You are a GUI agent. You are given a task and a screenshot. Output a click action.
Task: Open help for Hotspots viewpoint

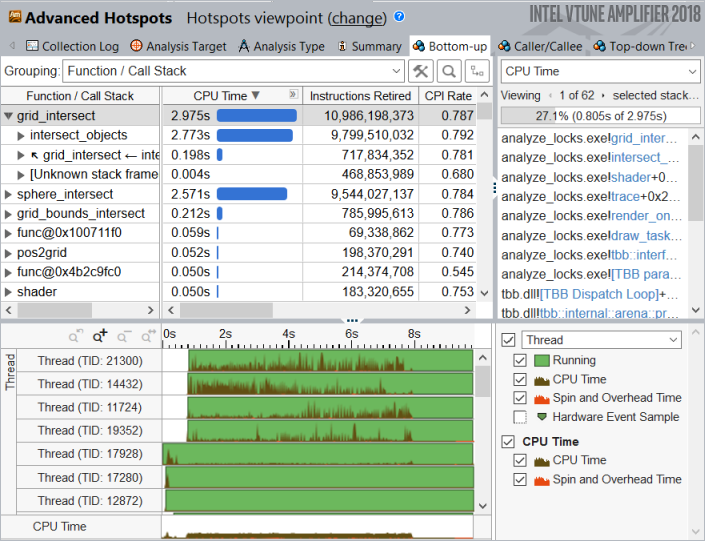[x=399, y=17]
